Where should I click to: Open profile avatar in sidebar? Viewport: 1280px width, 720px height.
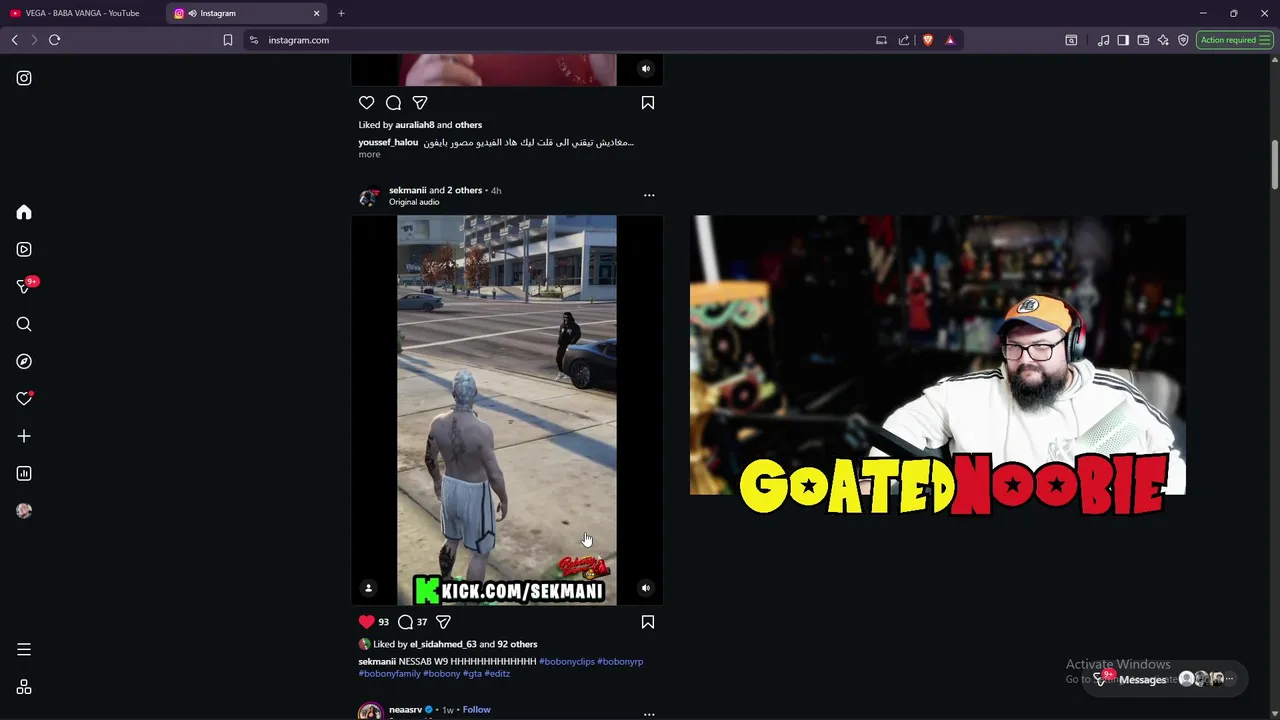click(x=24, y=511)
